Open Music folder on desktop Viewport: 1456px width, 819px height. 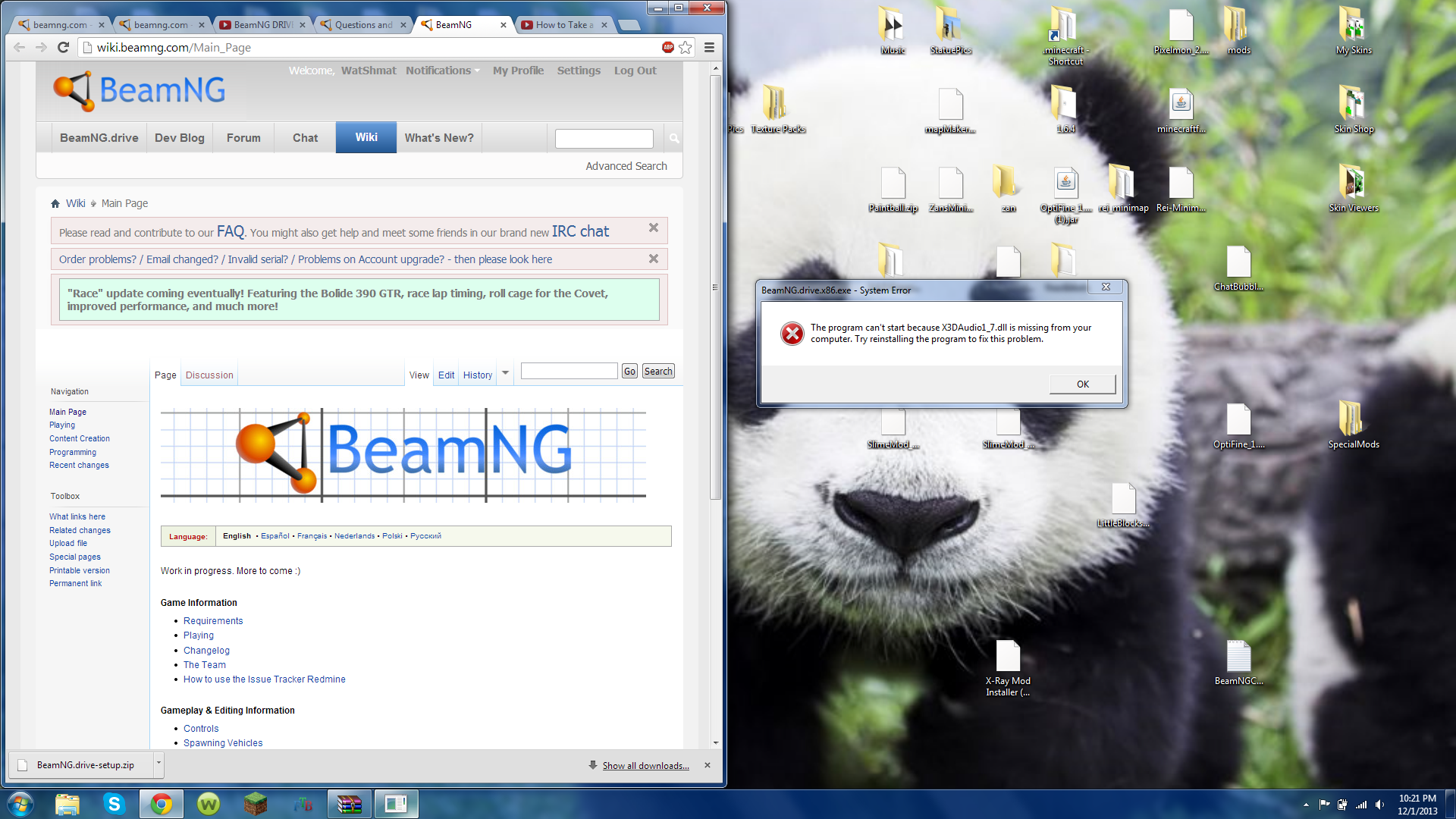click(x=893, y=31)
